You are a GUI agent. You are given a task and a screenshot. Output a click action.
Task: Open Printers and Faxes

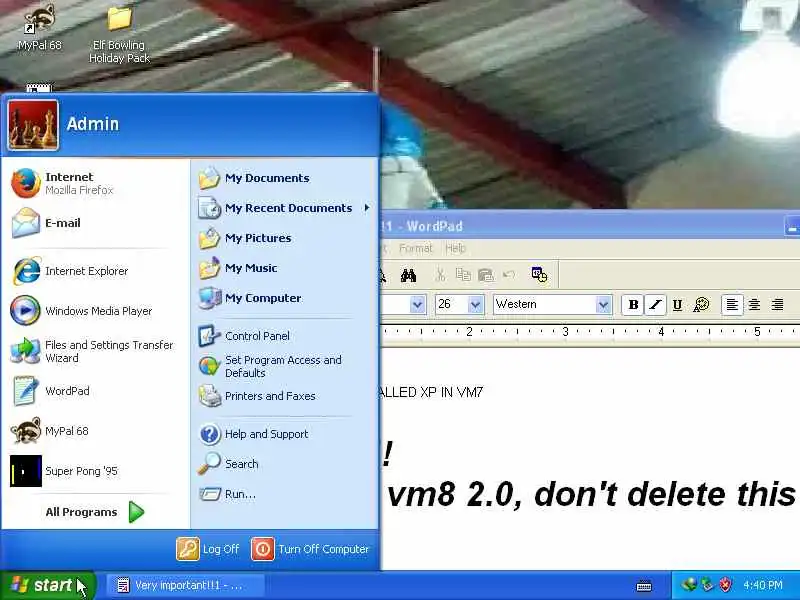(x=284, y=396)
